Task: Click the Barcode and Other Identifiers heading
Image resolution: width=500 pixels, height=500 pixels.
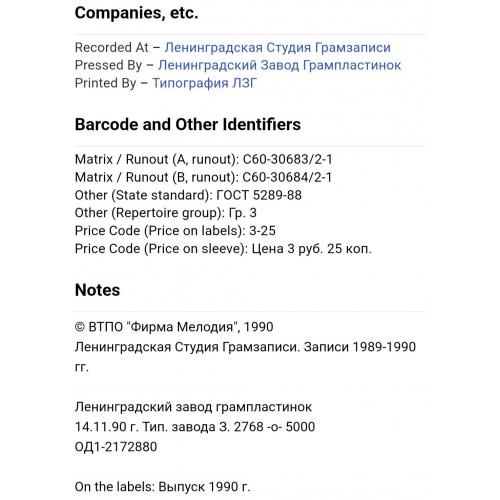Action: tap(188, 124)
